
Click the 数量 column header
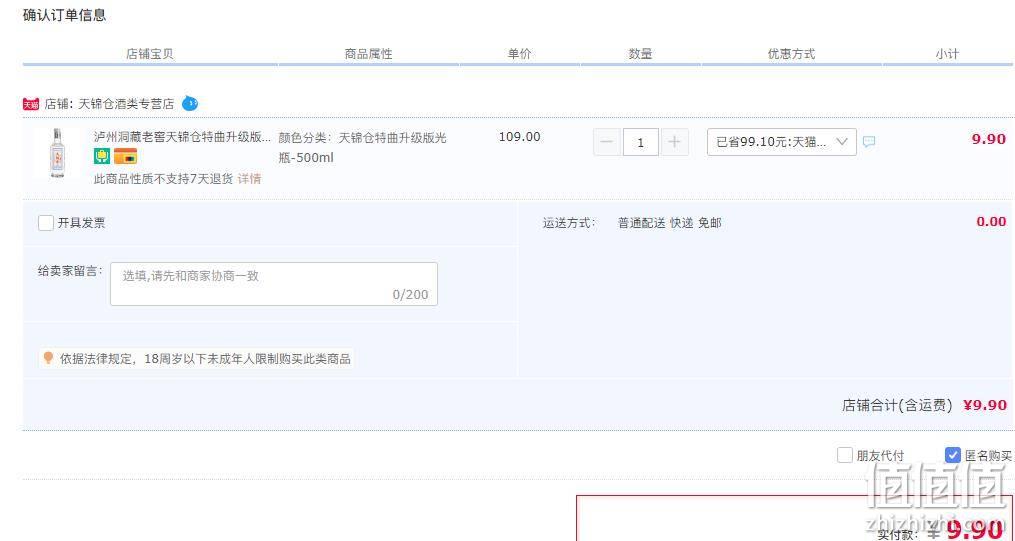(640, 54)
